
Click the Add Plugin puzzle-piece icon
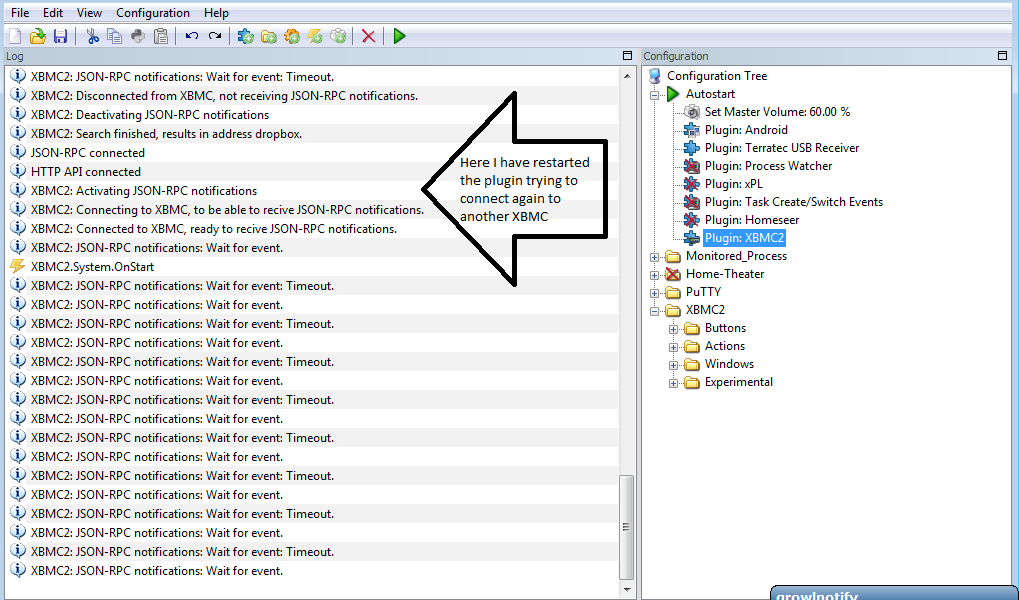[x=245, y=36]
